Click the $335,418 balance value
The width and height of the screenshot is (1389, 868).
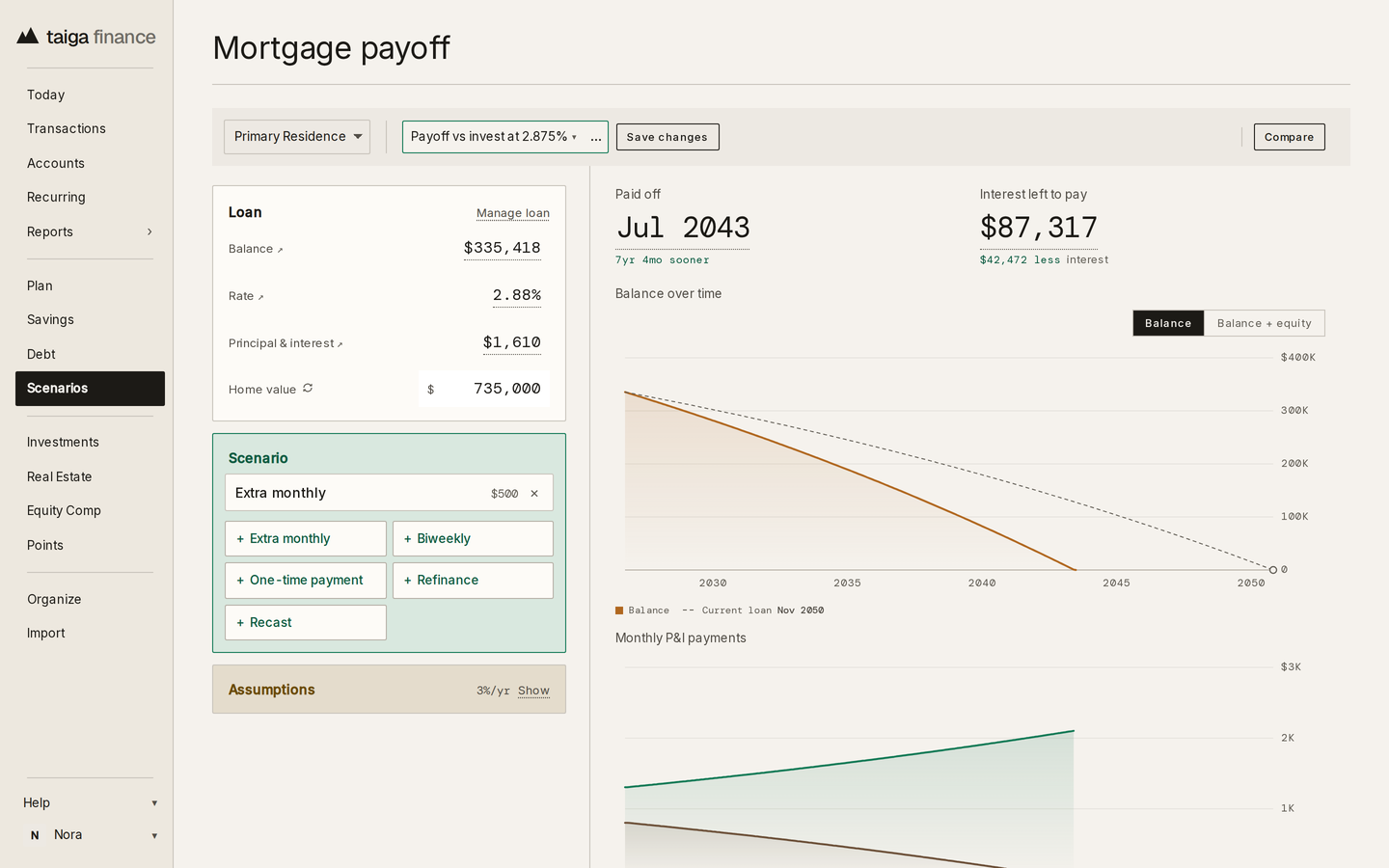pyautogui.click(x=502, y=248)
